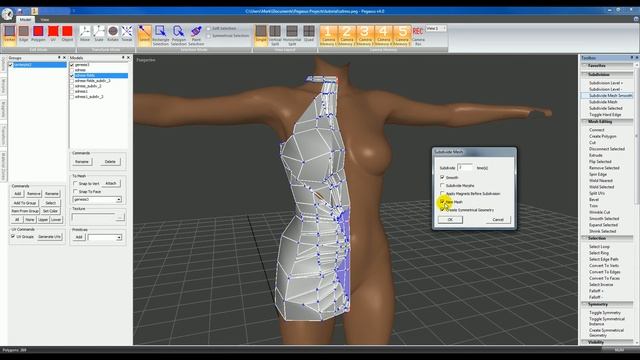This screenshot has width=640, height=360.
Task: Select the Object edit mode icon
Action: 67,33
